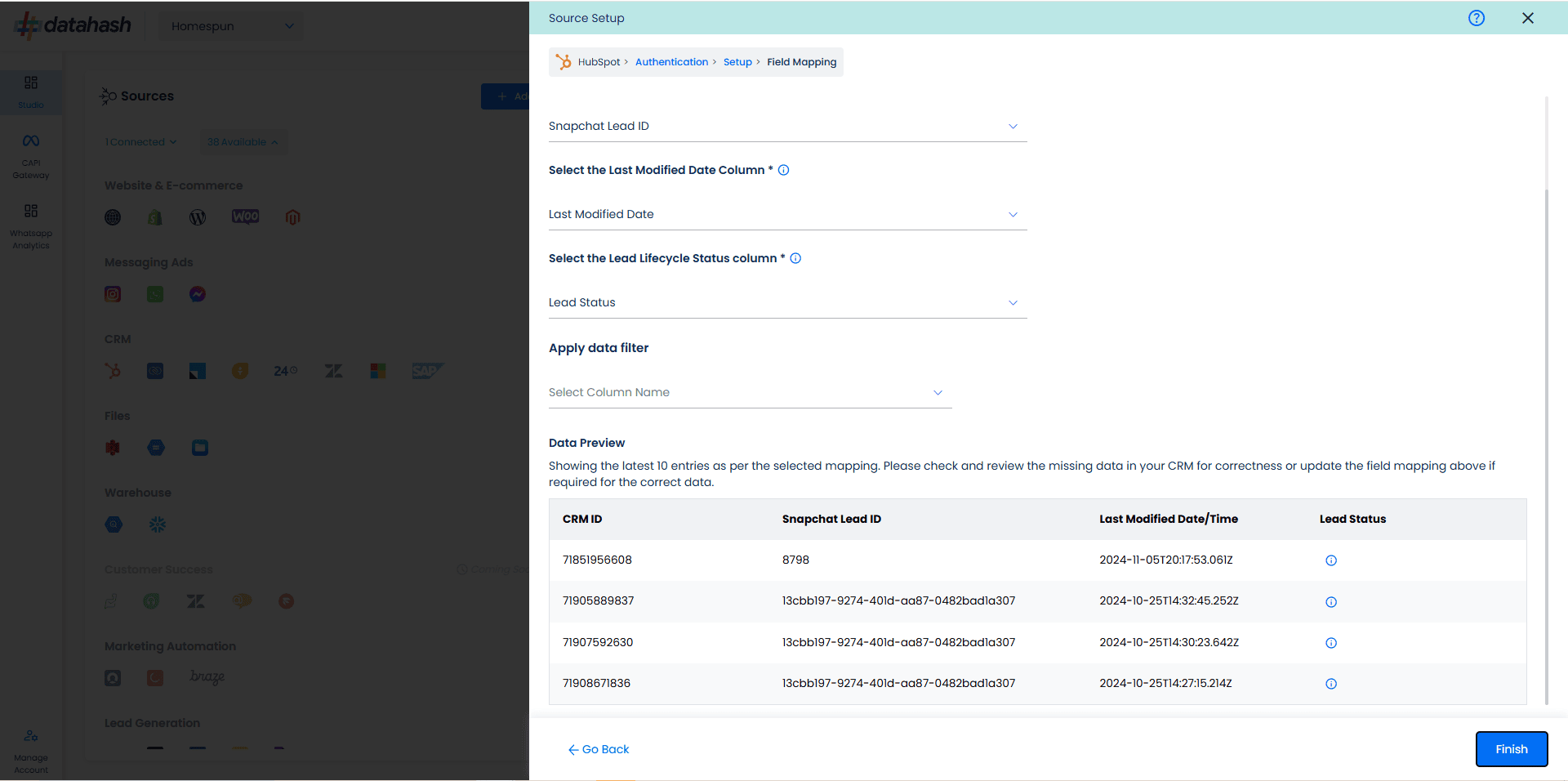Click timestamp 2024-11-05T20:17:53.061Z
1568x781 pixels.
[x=1166, y=560]
